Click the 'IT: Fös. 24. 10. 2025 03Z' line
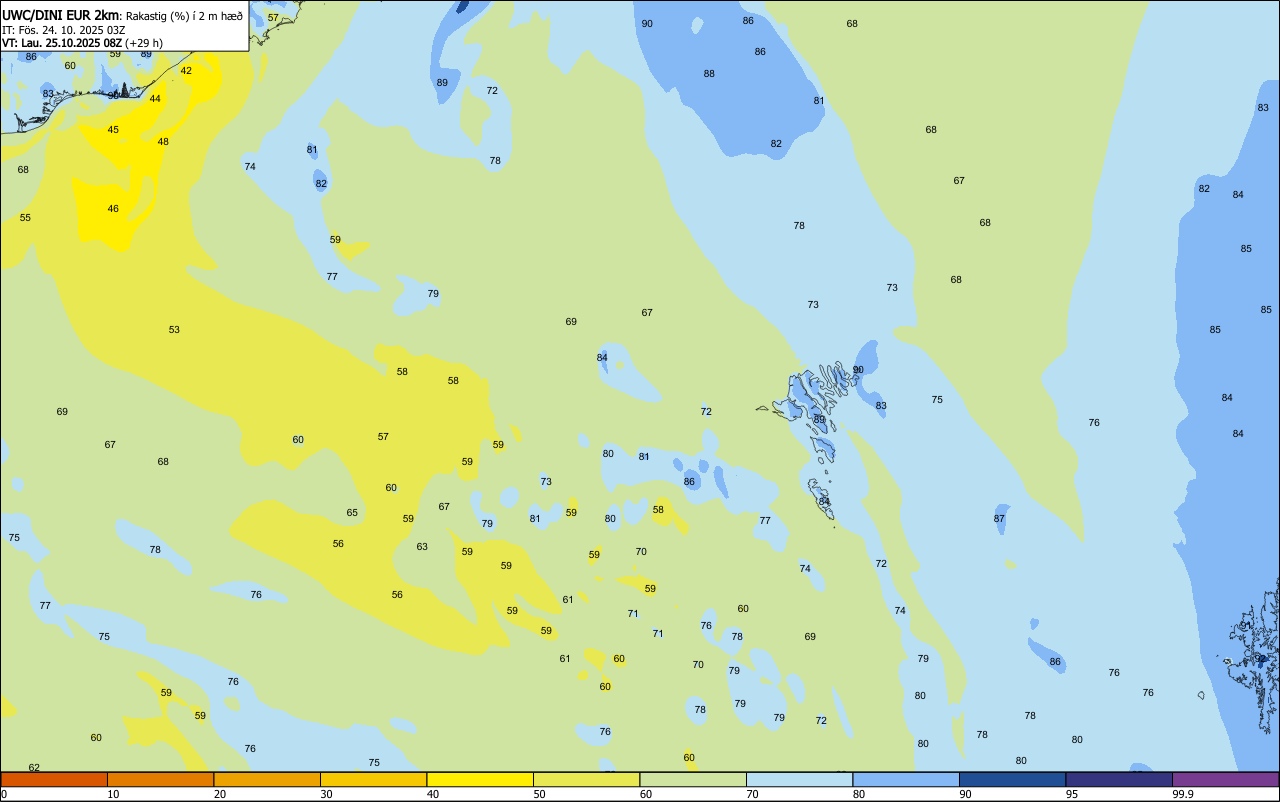The image size is (1280, 802). (x=64, y=30)
